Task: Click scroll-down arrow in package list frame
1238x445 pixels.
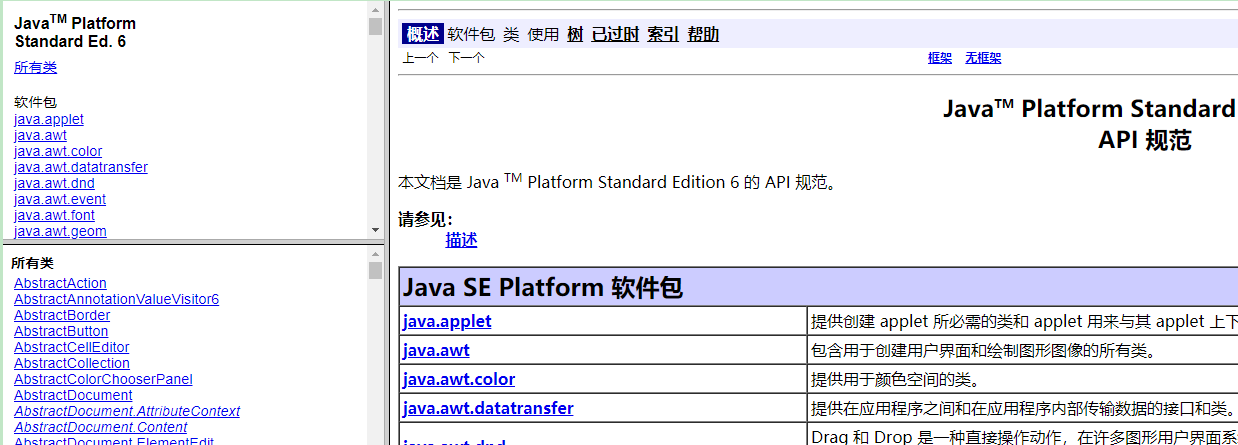Action: 375,230
